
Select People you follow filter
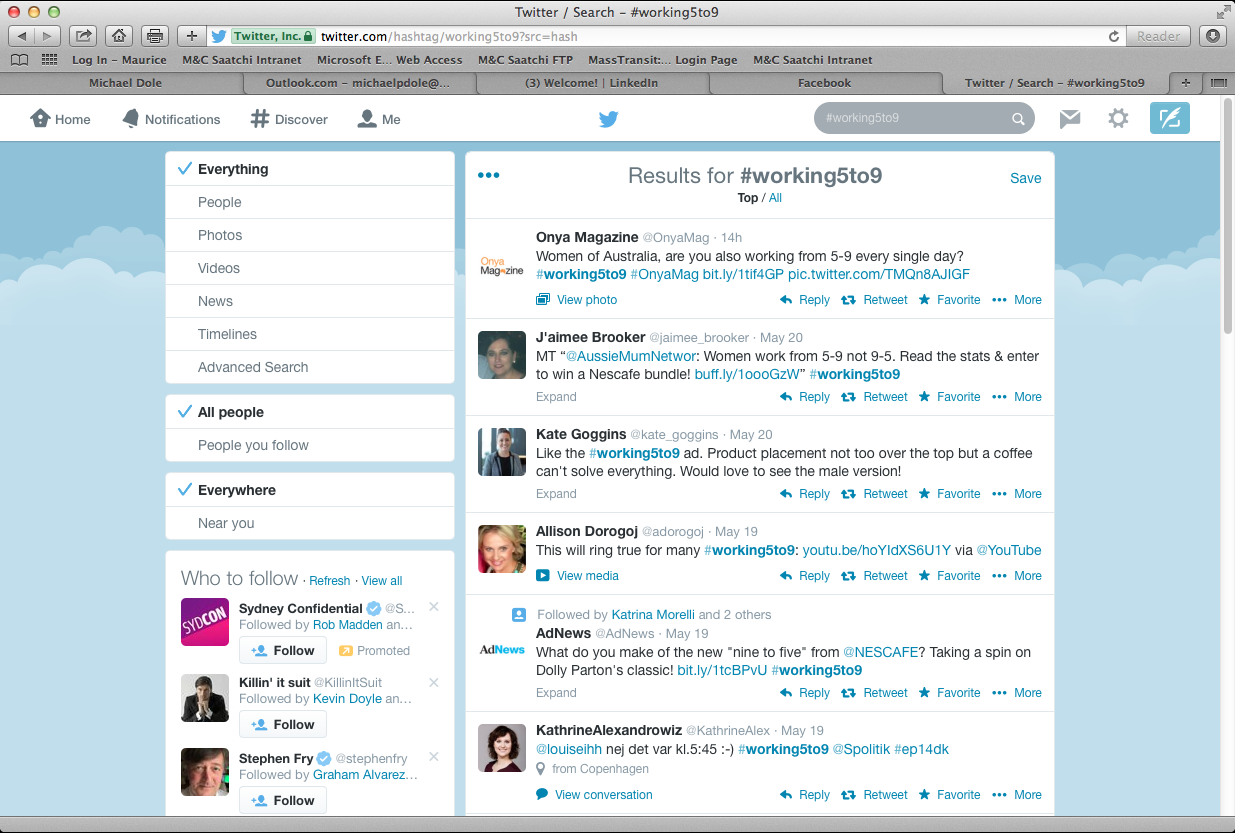pyautogui.click(x=310, y=445)
